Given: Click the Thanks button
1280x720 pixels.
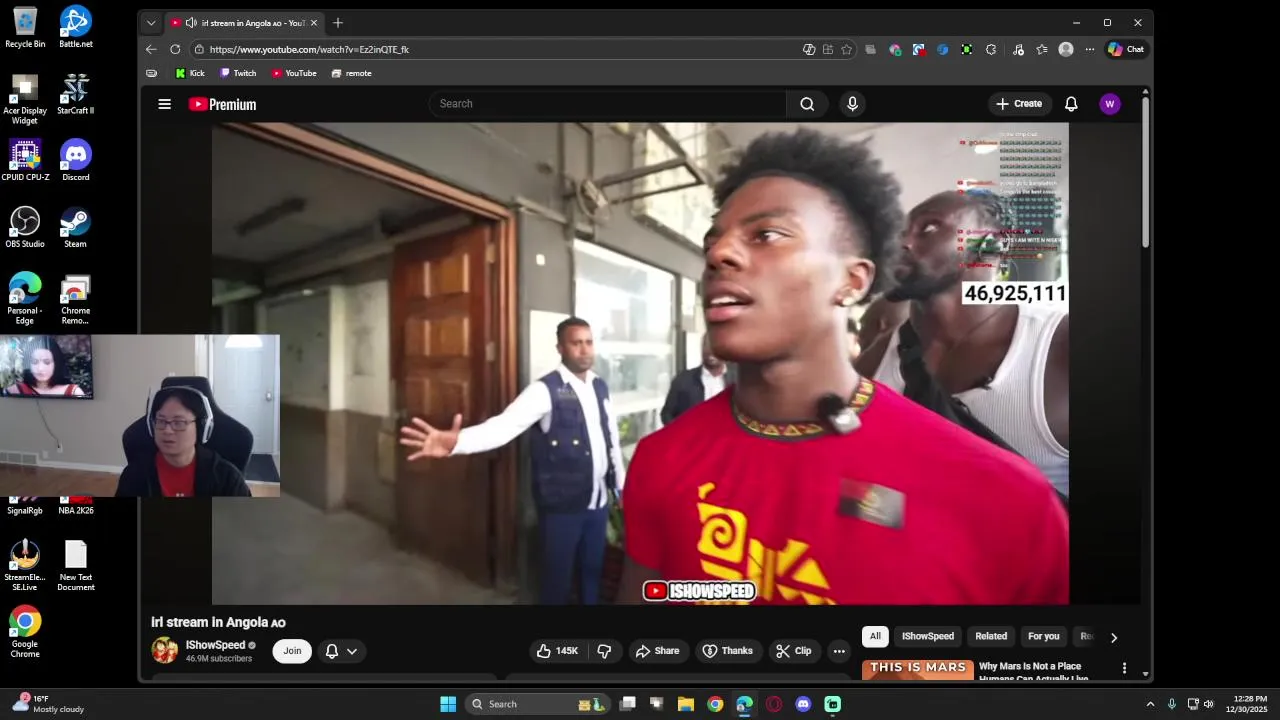Looking at the screenshot, I should pyautogui.click(x=728, y=651).
